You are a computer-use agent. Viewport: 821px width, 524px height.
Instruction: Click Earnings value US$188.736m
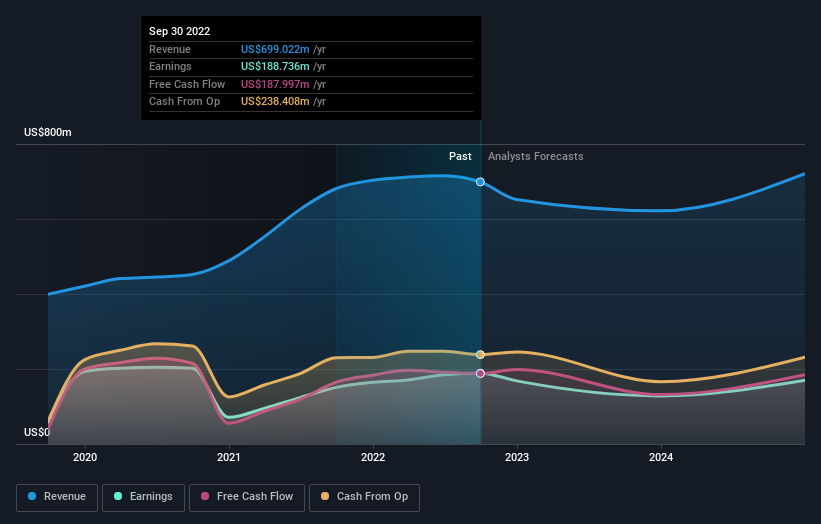click(x=275, y=66)
